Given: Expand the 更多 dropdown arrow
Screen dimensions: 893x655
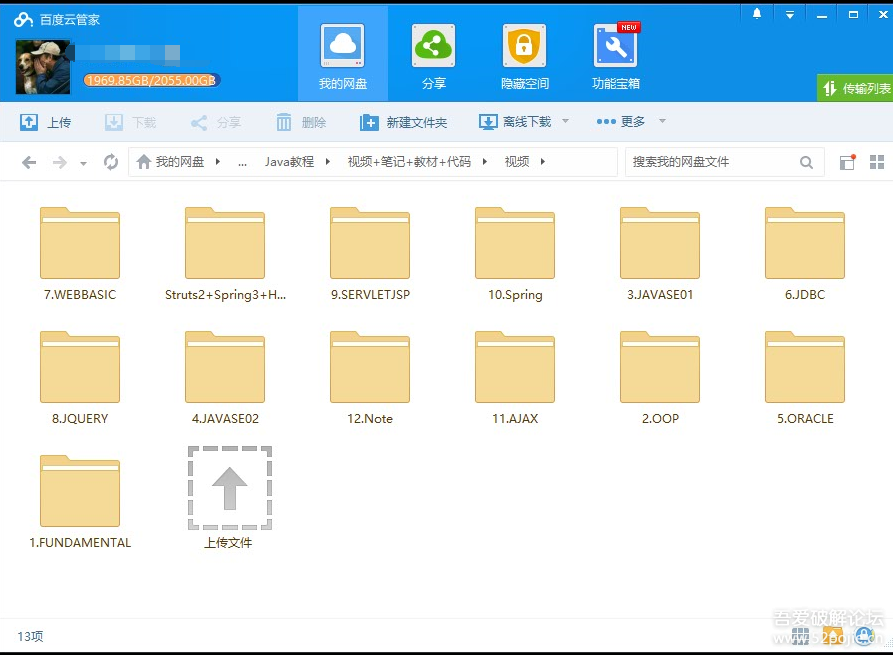Looking at the screenshot, I should tap(662, 121).
